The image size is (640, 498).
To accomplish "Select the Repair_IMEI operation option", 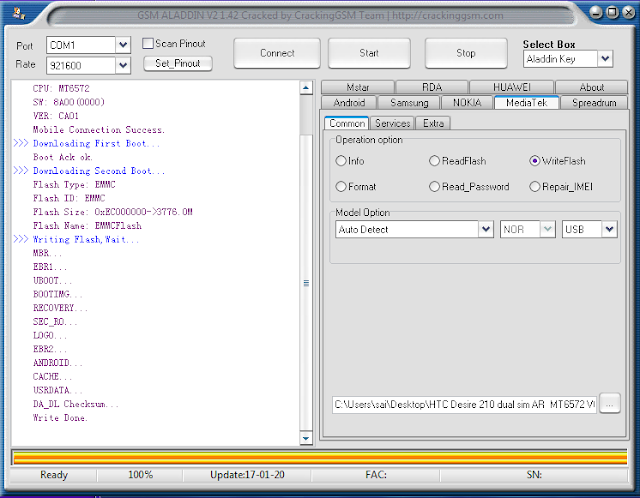I will pyautogui.click(x=535, y=187).
